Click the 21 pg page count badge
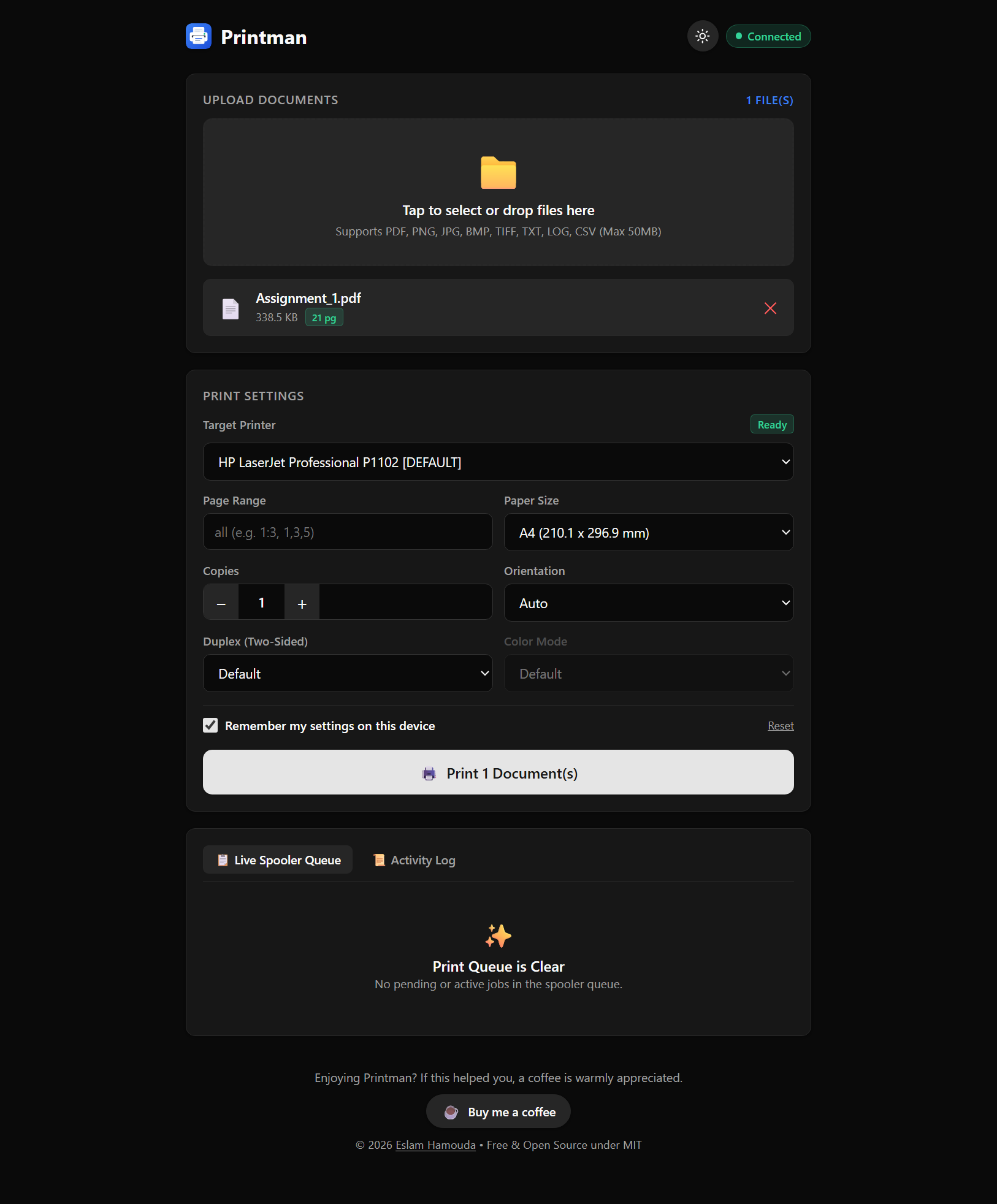Image resolution: width=997 pixels, height=1204 pixels. tap(324, 318)
